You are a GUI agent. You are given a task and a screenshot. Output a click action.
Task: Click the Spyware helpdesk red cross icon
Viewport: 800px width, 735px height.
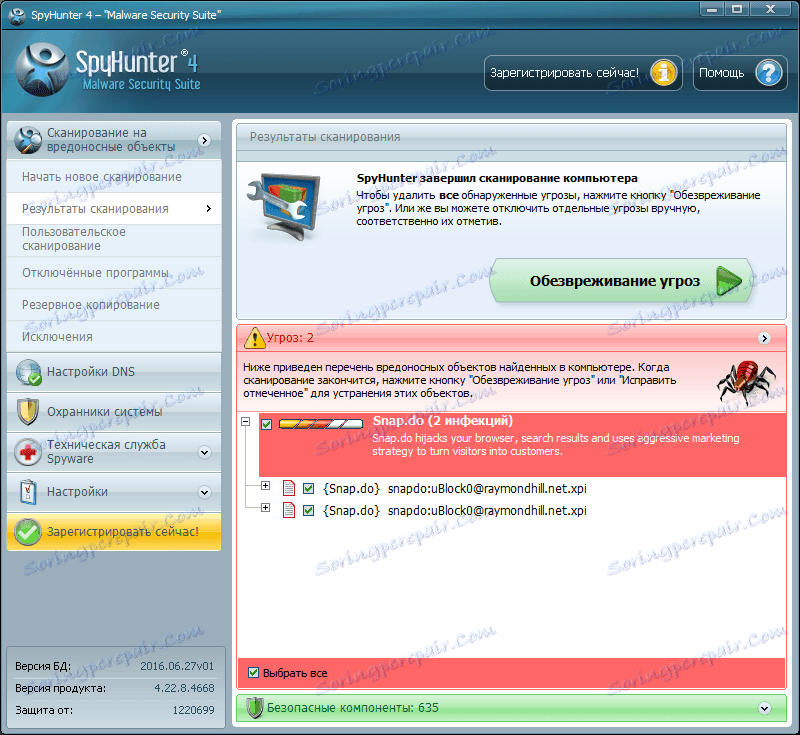(28, 452)
